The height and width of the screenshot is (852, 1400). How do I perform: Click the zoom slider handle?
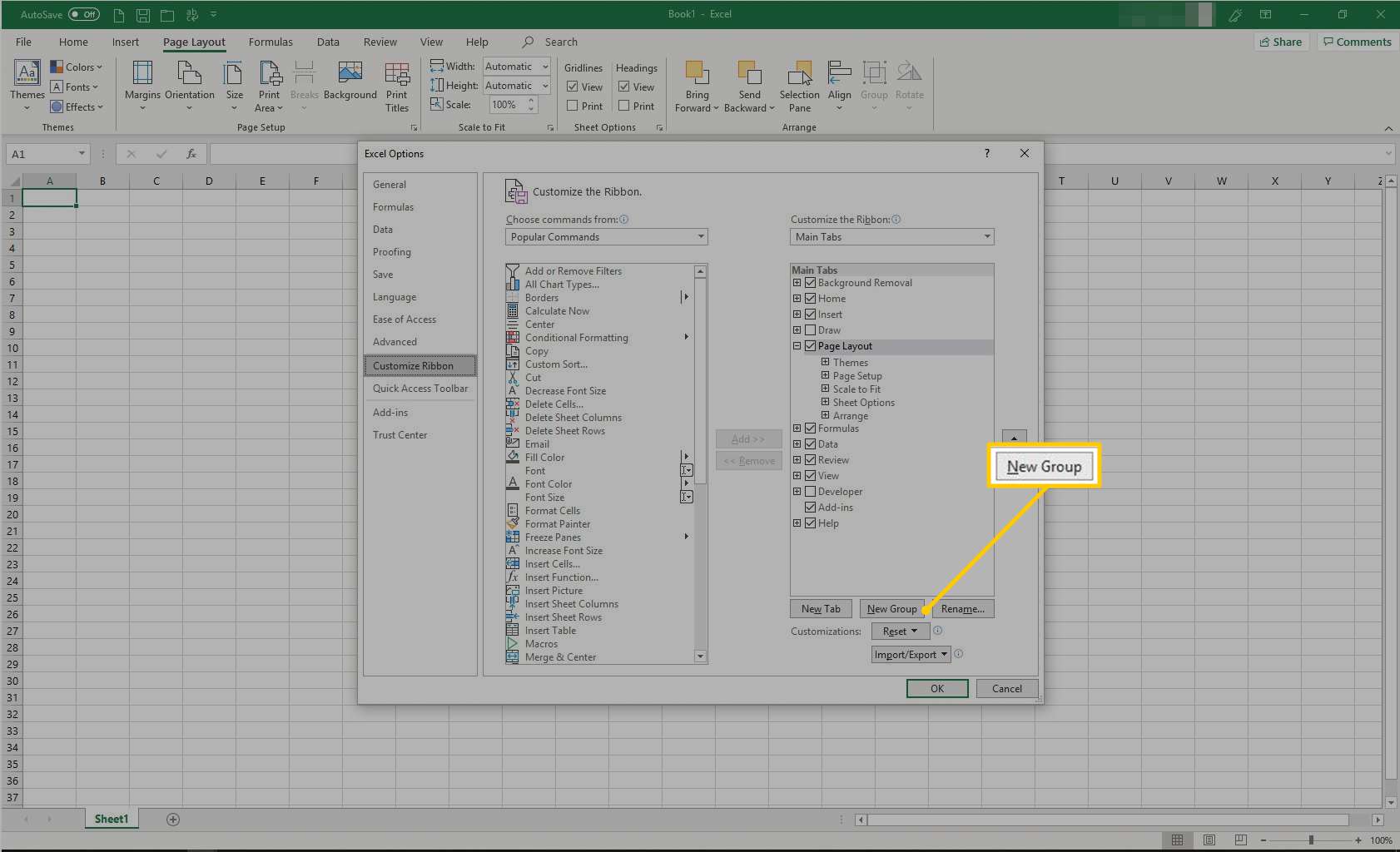point(1311,840)
